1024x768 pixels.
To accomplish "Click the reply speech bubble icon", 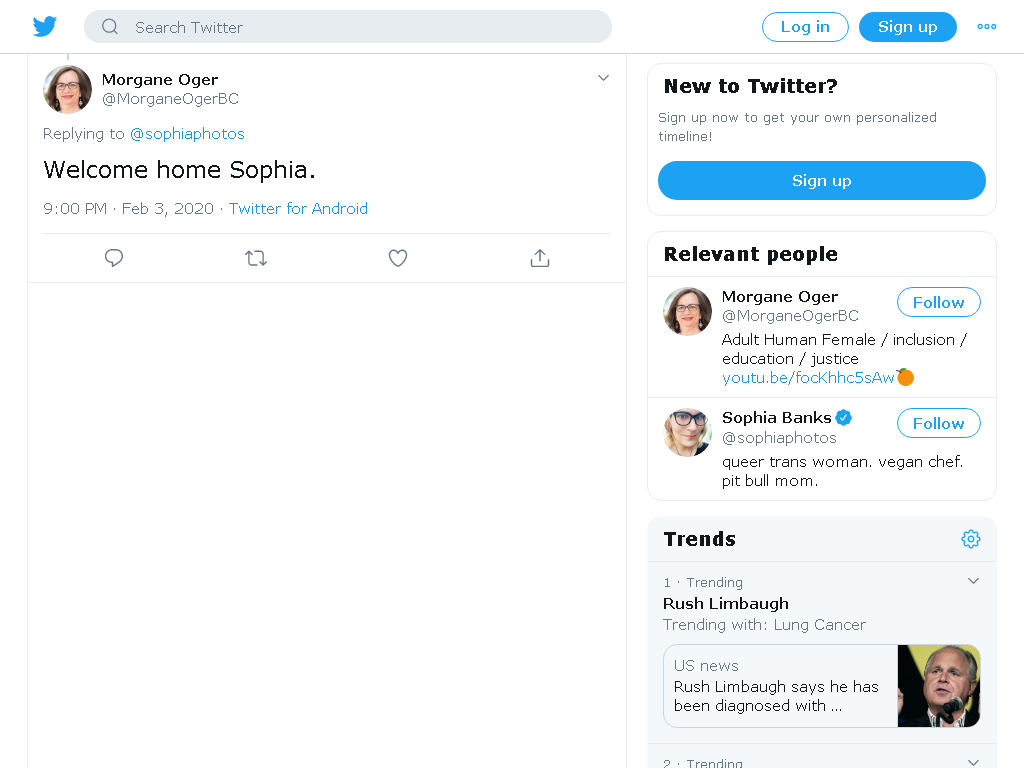I will [114, 258].
